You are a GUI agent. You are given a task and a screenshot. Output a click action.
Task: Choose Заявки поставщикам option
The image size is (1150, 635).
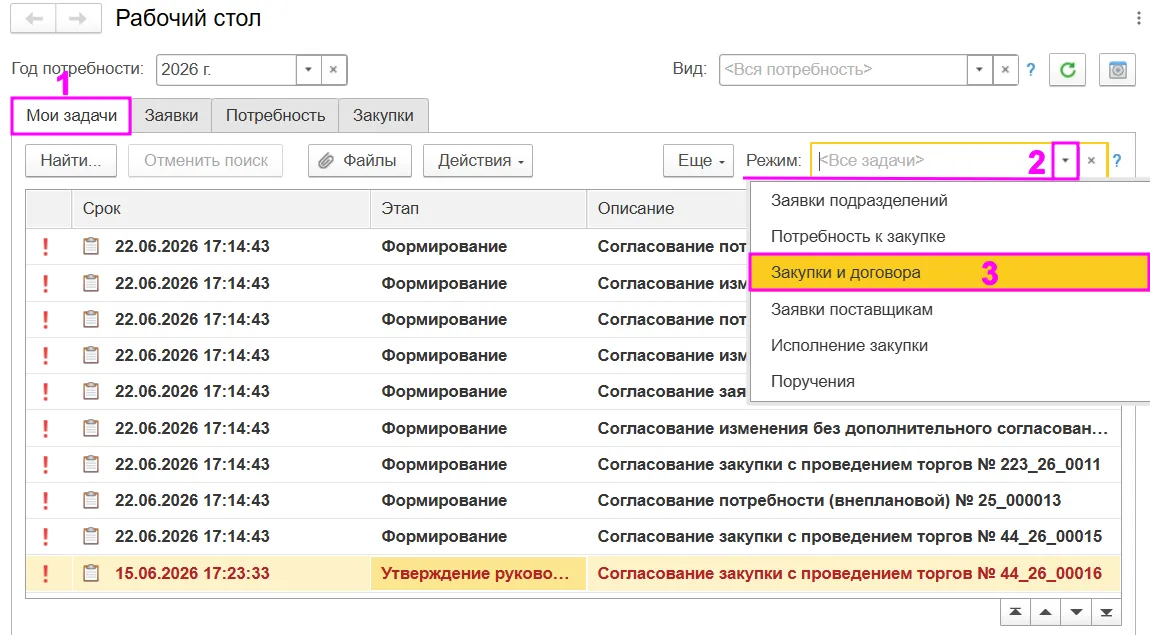[x=950, y=309]
